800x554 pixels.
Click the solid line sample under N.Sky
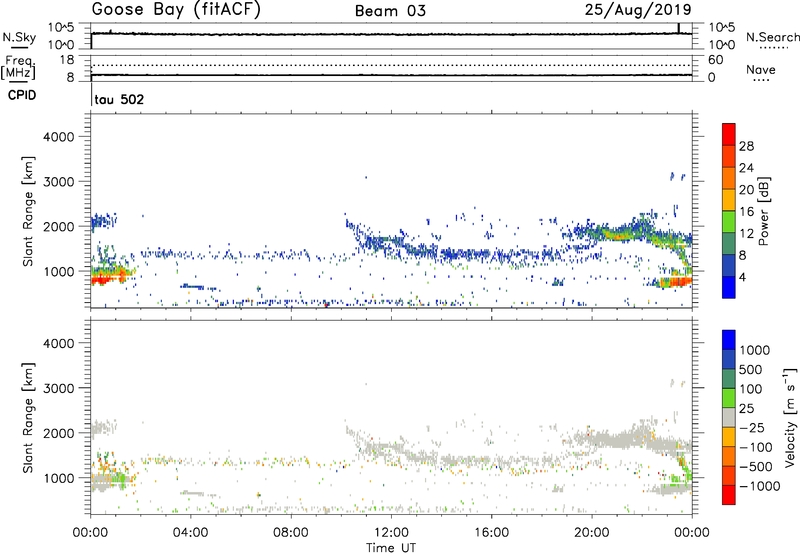pyautogui.click(x=18, y=47)
